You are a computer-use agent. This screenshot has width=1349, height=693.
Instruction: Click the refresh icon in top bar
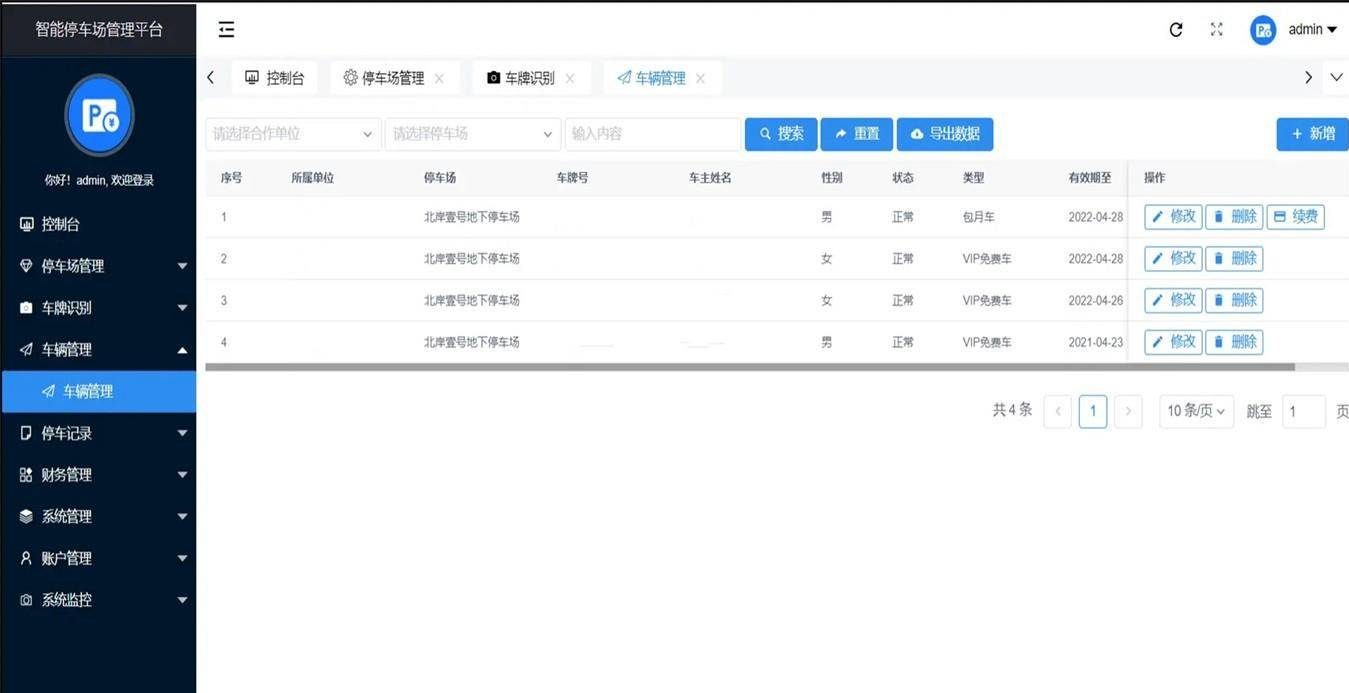pos(1176,30)
